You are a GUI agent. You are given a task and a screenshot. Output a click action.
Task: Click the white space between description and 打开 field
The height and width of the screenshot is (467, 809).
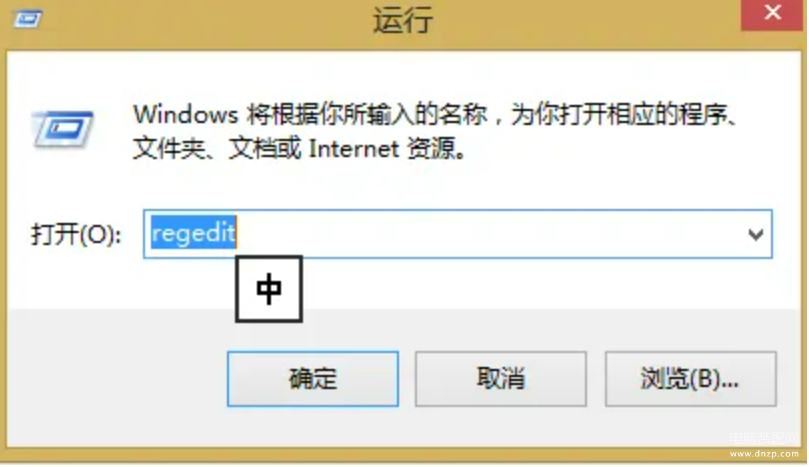pyautogui.click(x=402, y=187)
